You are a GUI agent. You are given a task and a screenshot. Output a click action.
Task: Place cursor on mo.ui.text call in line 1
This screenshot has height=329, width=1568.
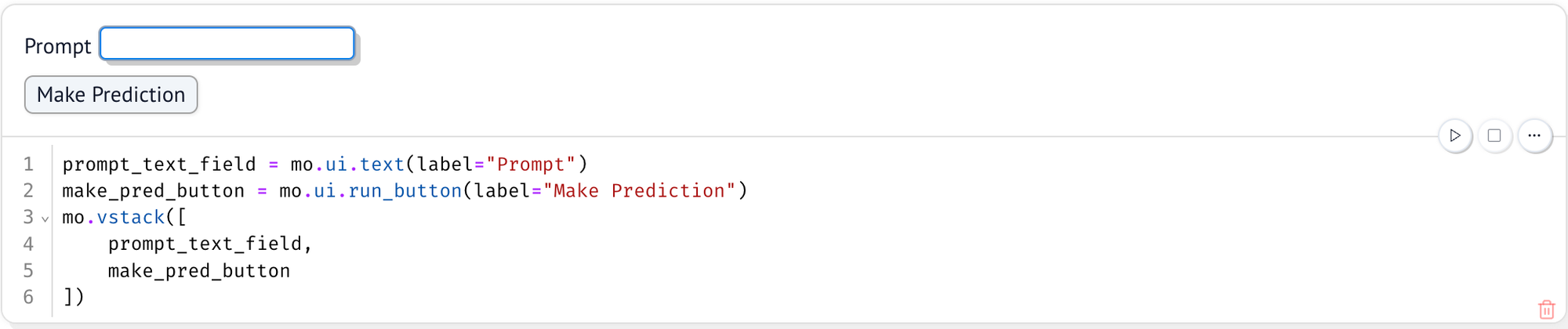pos(347,164)
